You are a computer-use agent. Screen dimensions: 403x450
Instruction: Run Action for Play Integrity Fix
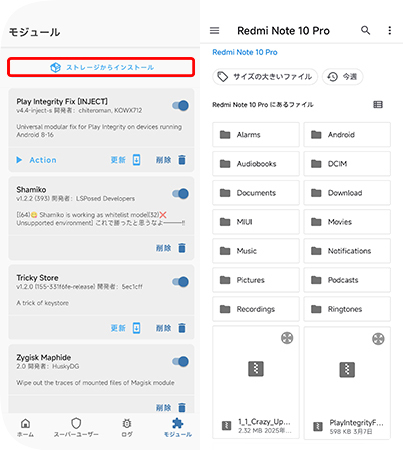[x=36, y=160]
